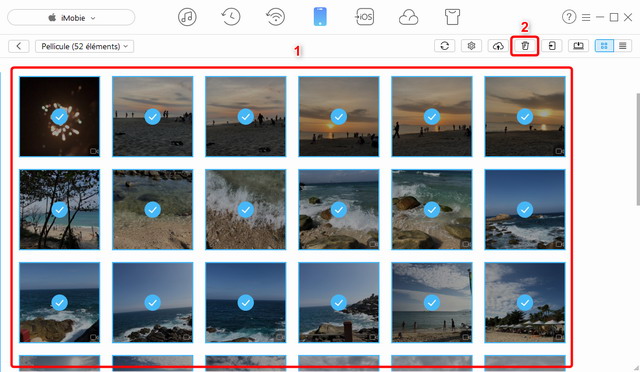Click the help question mark icon
Image resolution: width=640 pixels, height=372 pixels.
click(569, 17)
